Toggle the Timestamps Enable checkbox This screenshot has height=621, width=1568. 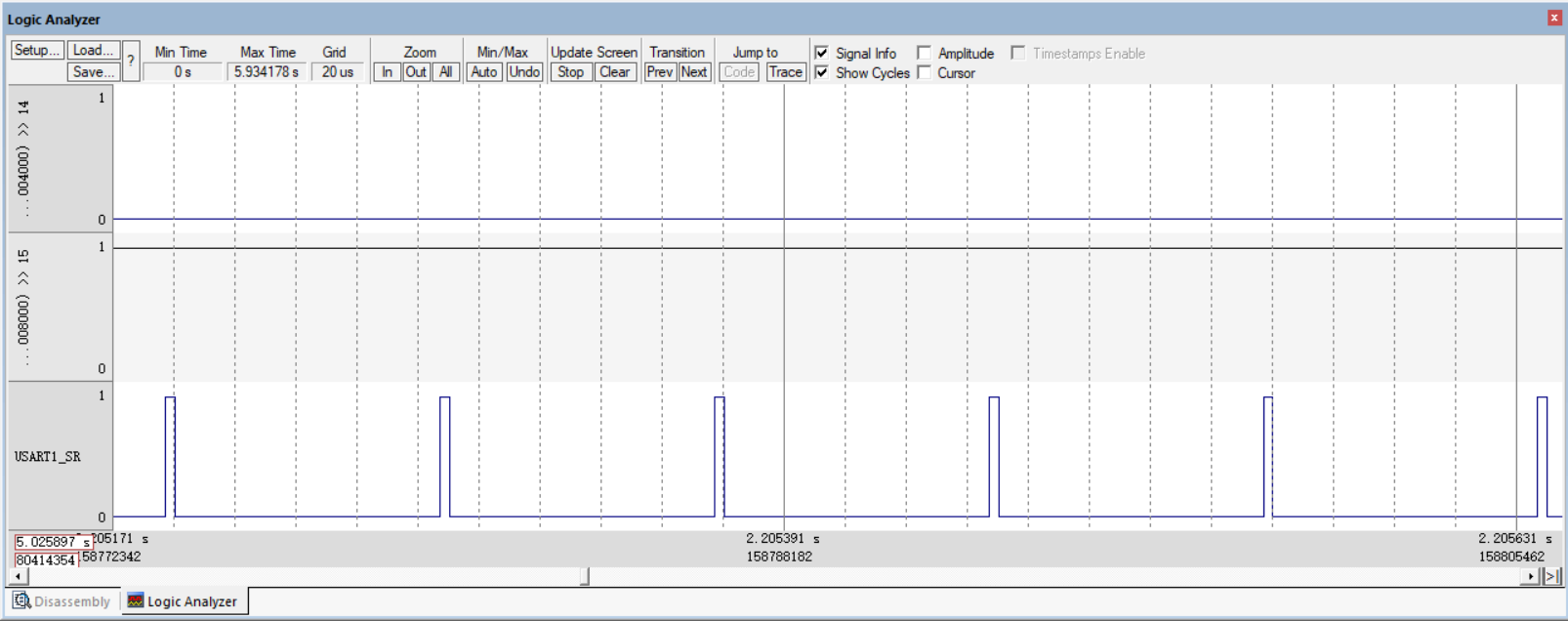(1018, 53)
